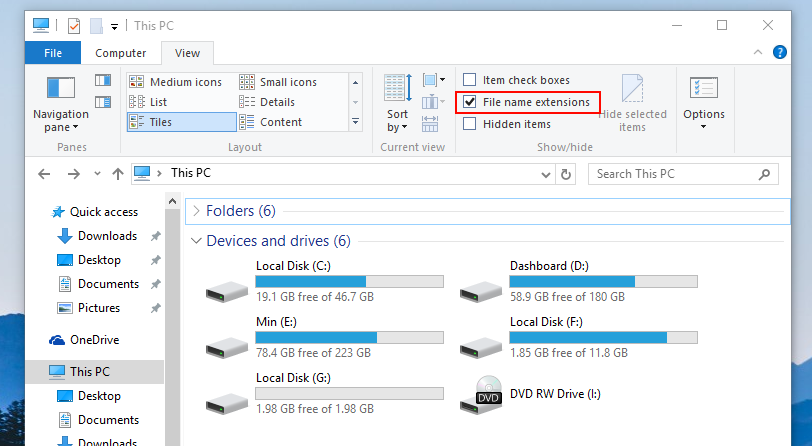Click 19.1 GB free of 46.7 GB text
This screenshot has height=446, width=812.
tap(315, 297)
